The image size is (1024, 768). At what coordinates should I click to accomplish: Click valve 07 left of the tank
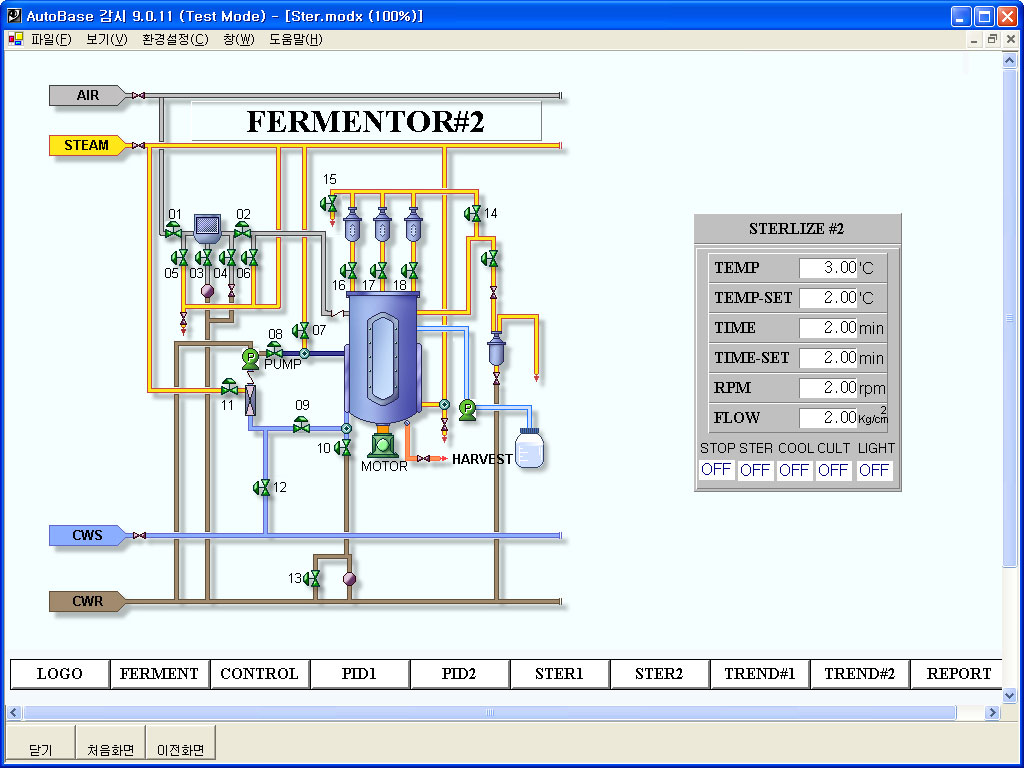(301, 330)
